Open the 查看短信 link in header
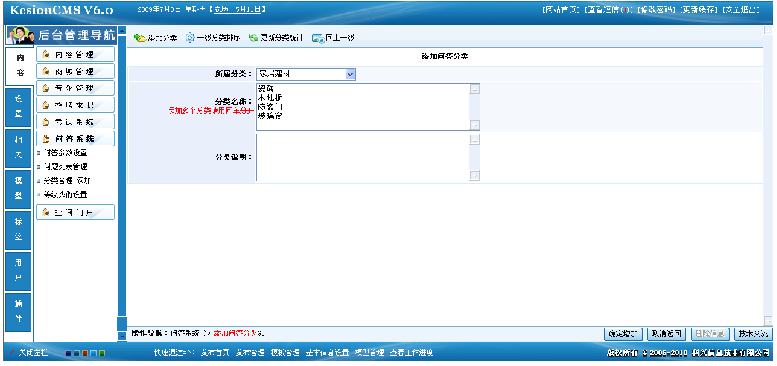The height and width of the screenshot is (366, 777). click(609, 10)
